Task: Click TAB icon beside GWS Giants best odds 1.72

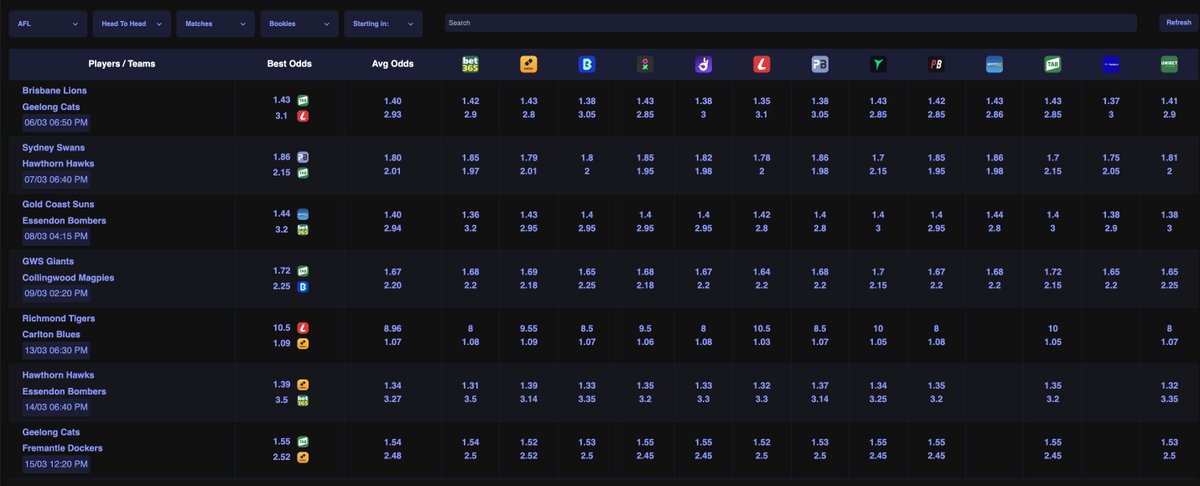Action: click(x=303, y=271)
